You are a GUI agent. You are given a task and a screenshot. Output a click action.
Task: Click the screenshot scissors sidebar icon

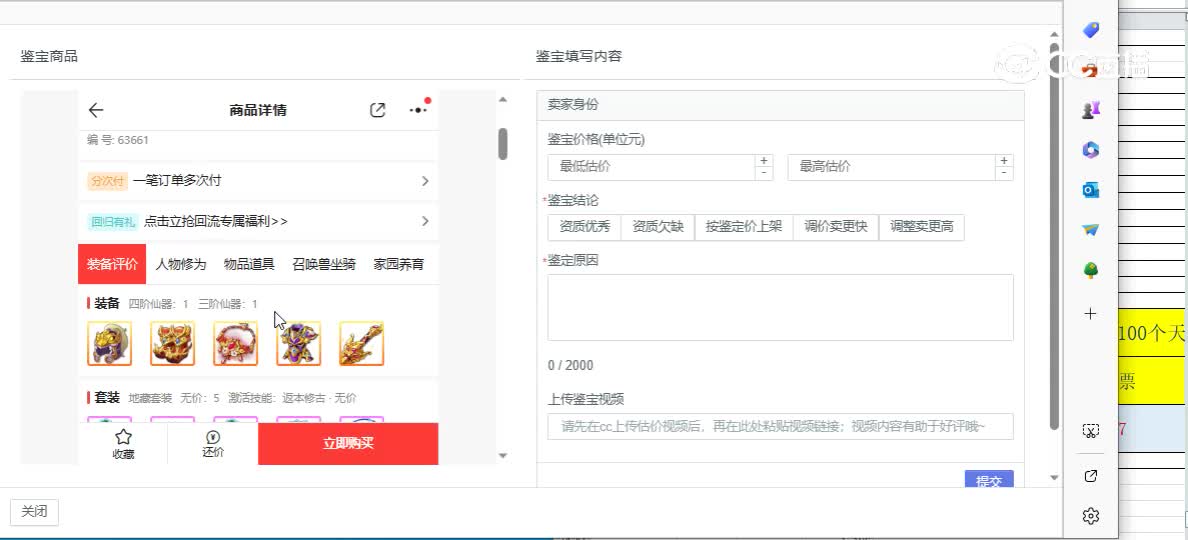[x=1091, y=431]
